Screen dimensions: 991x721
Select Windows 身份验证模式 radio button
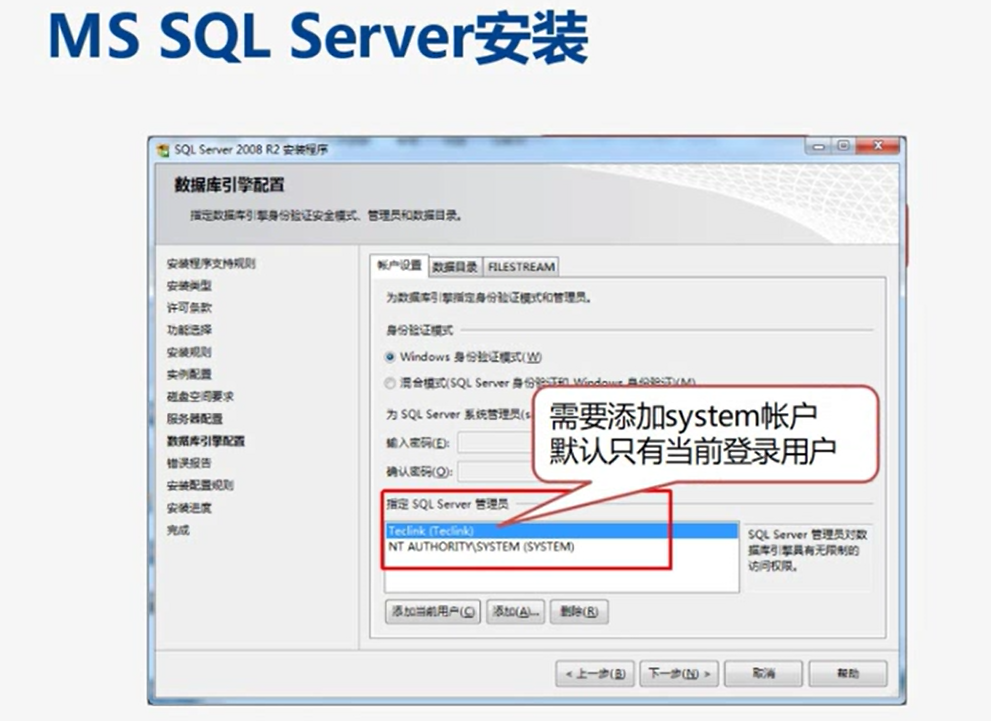tap(391, 357)
